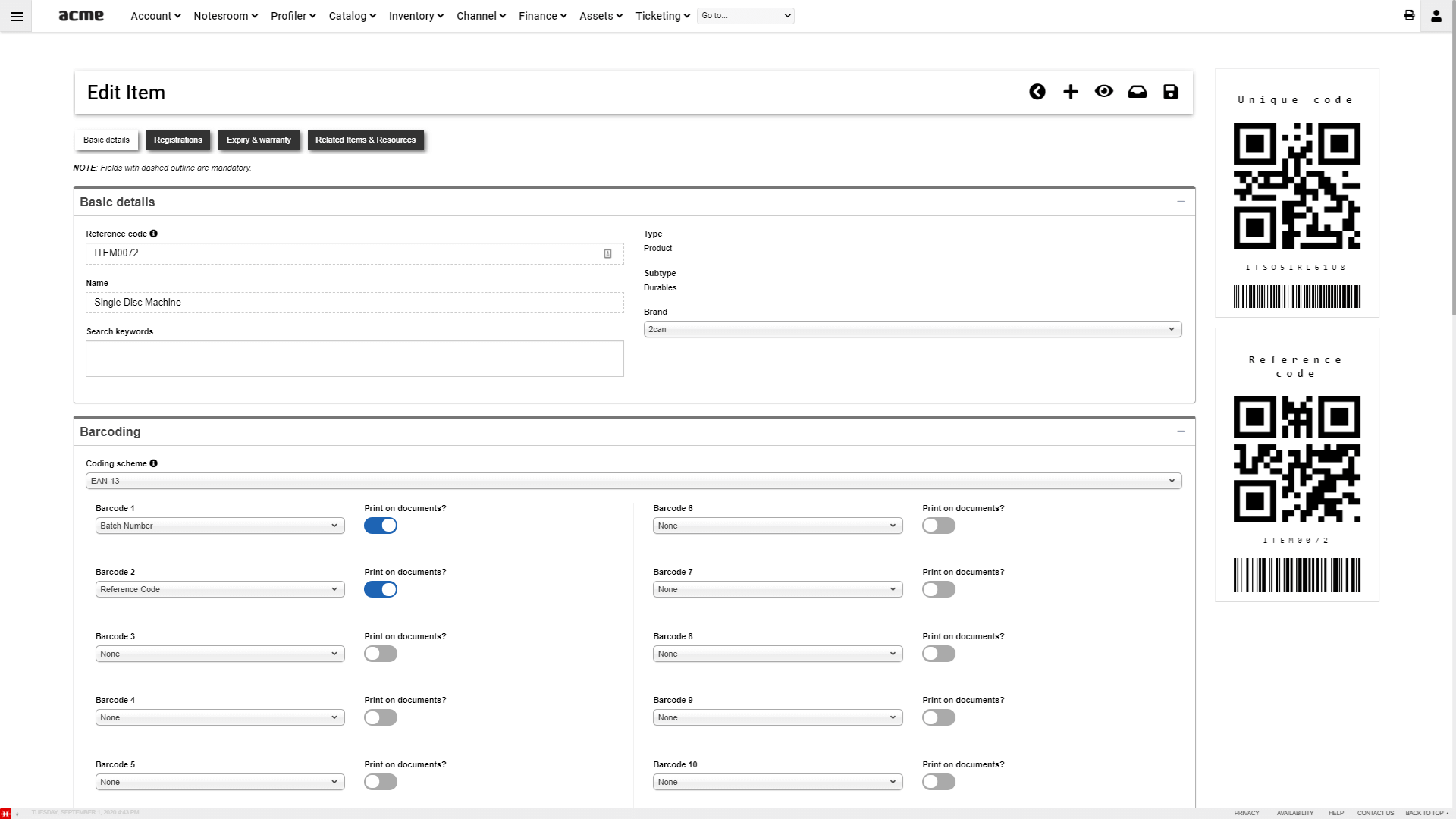View item using the eye icon

pos(1104,91)
